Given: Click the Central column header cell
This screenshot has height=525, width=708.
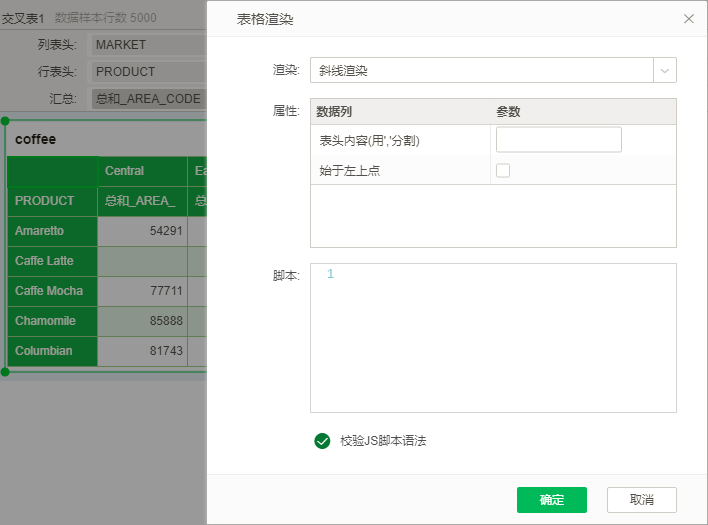Looking at the screenshot, I should 125,171.
